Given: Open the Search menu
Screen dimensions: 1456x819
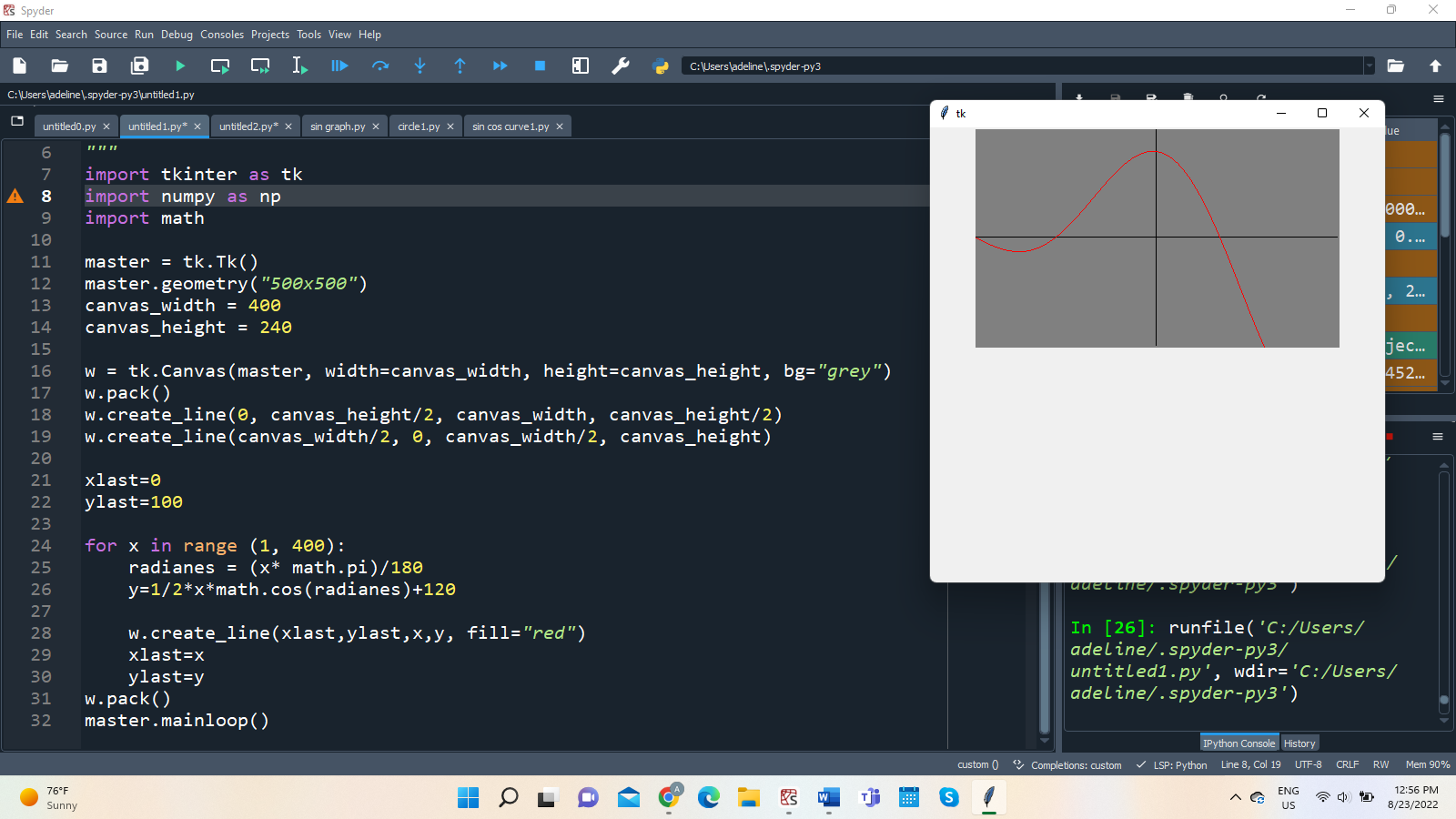Looking at the screenshot, I should pos(71,35).
